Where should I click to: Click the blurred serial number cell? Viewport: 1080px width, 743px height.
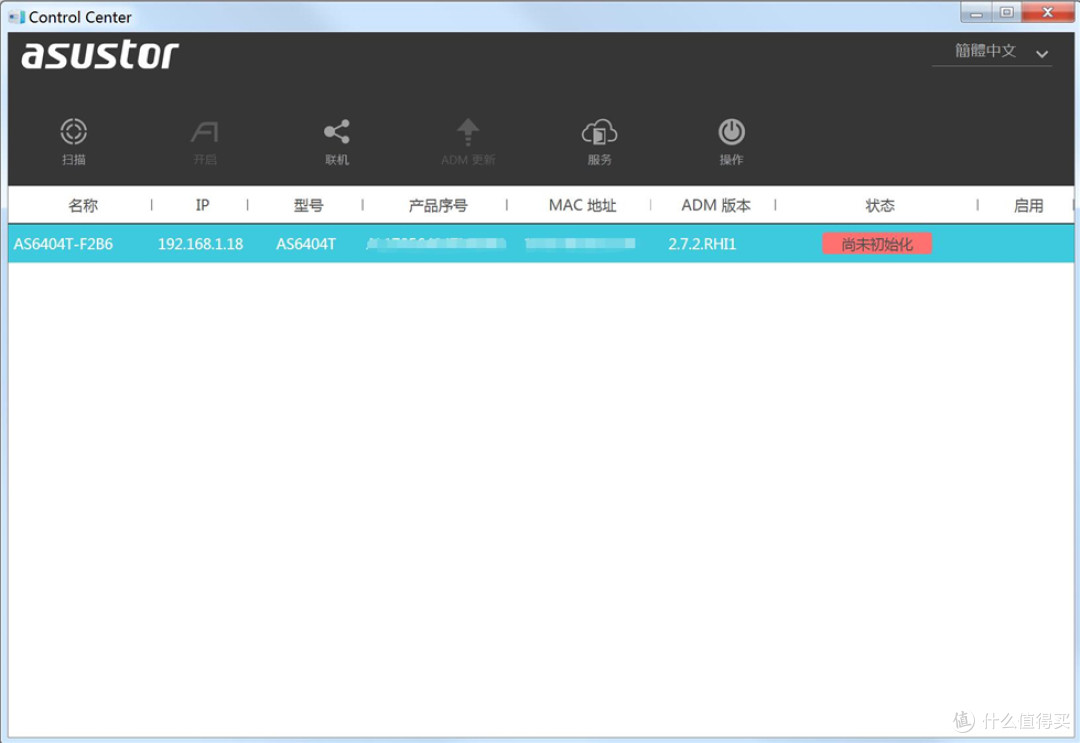tap(436, 243)
